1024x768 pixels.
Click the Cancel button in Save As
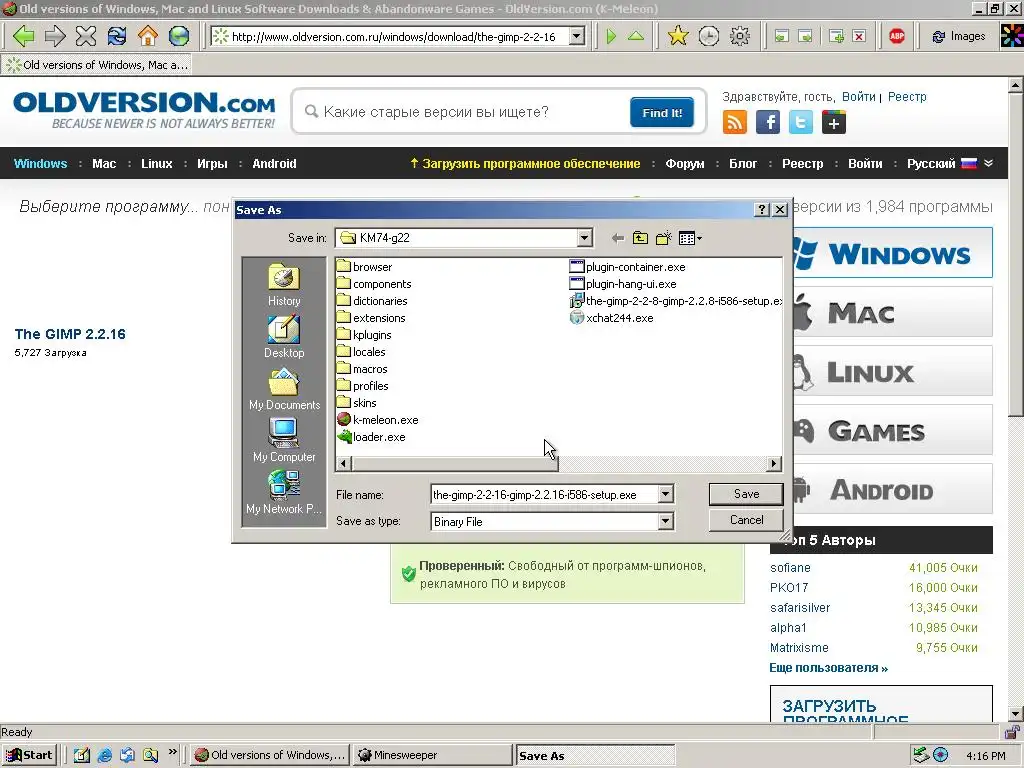point(746,520)
